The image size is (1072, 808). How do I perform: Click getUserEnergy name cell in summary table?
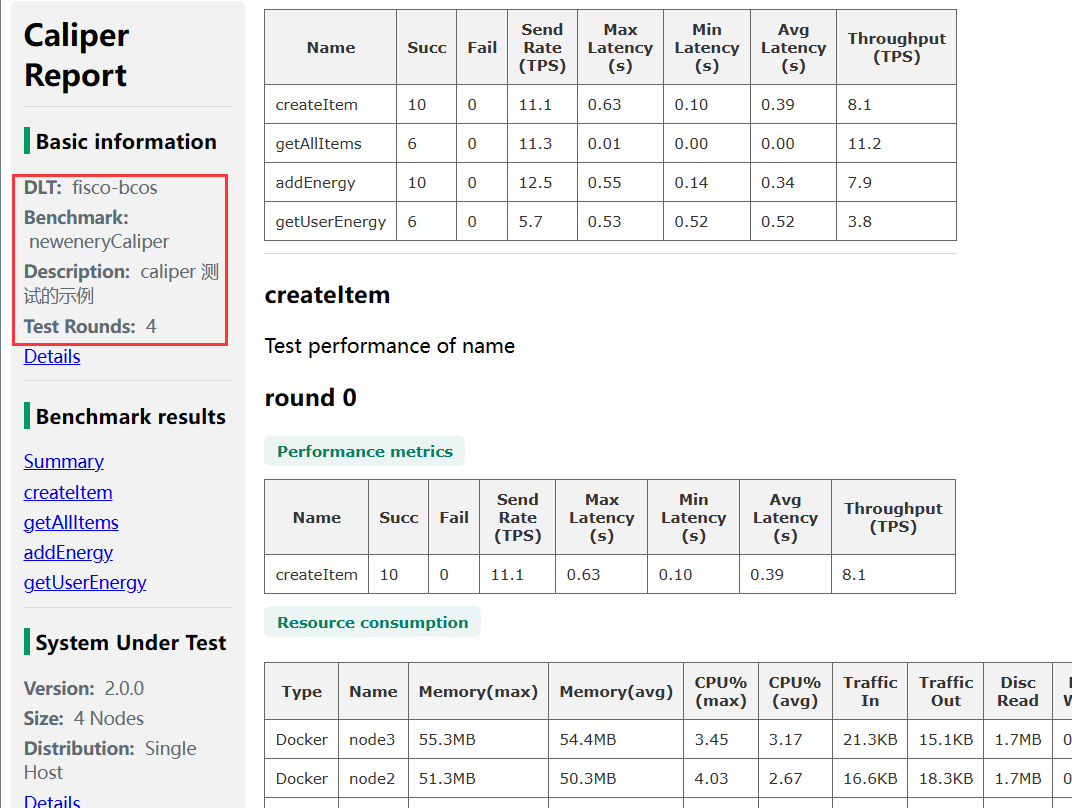(330, 221)
